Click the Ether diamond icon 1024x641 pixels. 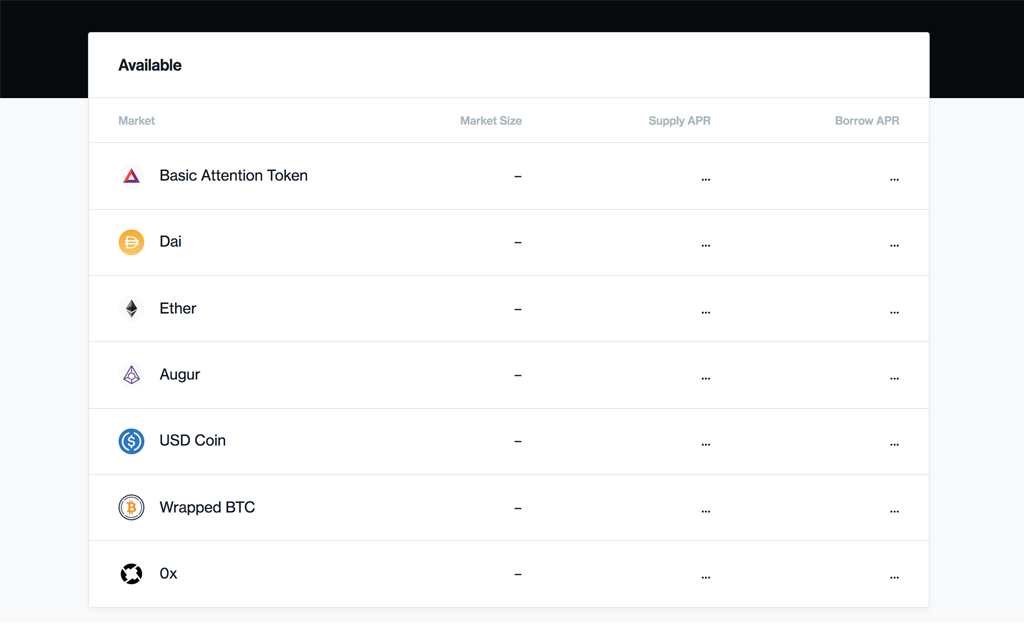pyautogui.click(x=131, y=308)
